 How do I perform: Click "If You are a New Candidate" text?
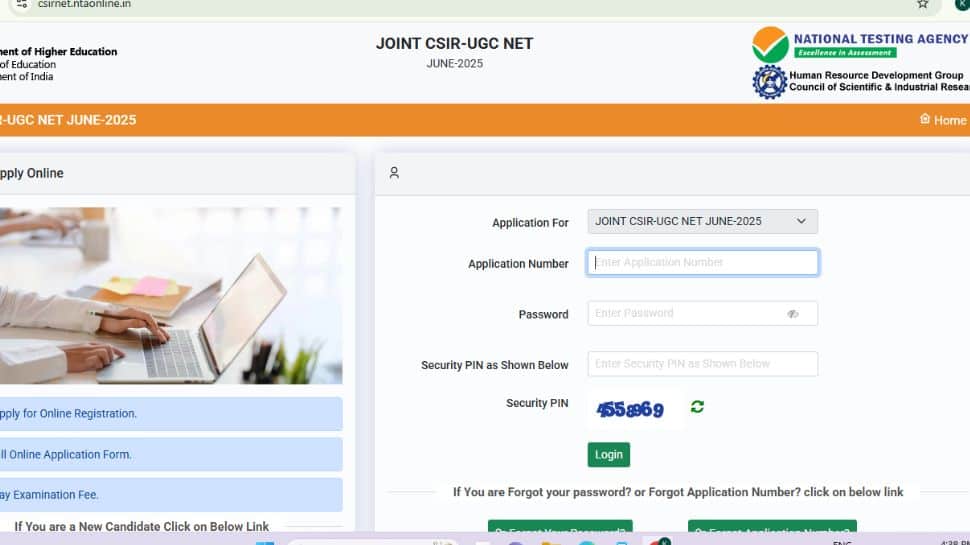pyautogui.click(x=142, y=526)
